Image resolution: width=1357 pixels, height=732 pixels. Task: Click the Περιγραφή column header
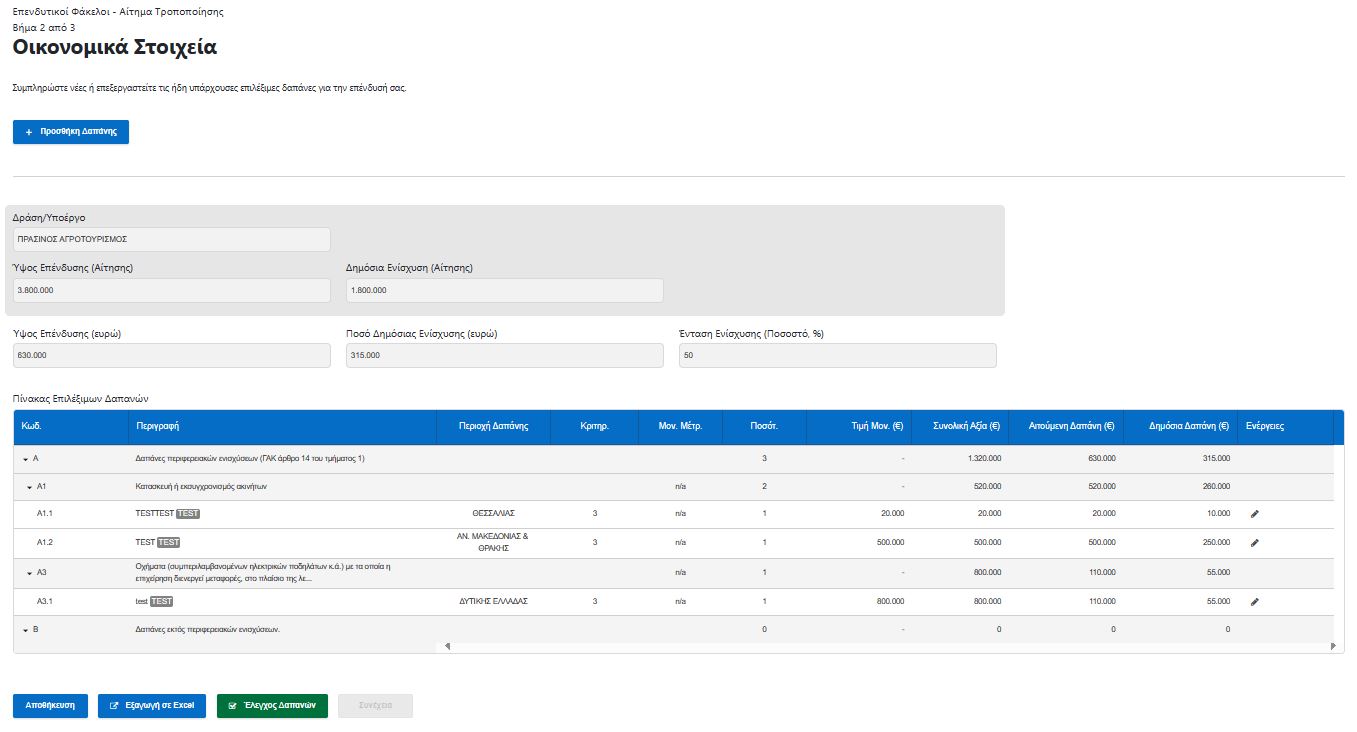click(281, 426)
